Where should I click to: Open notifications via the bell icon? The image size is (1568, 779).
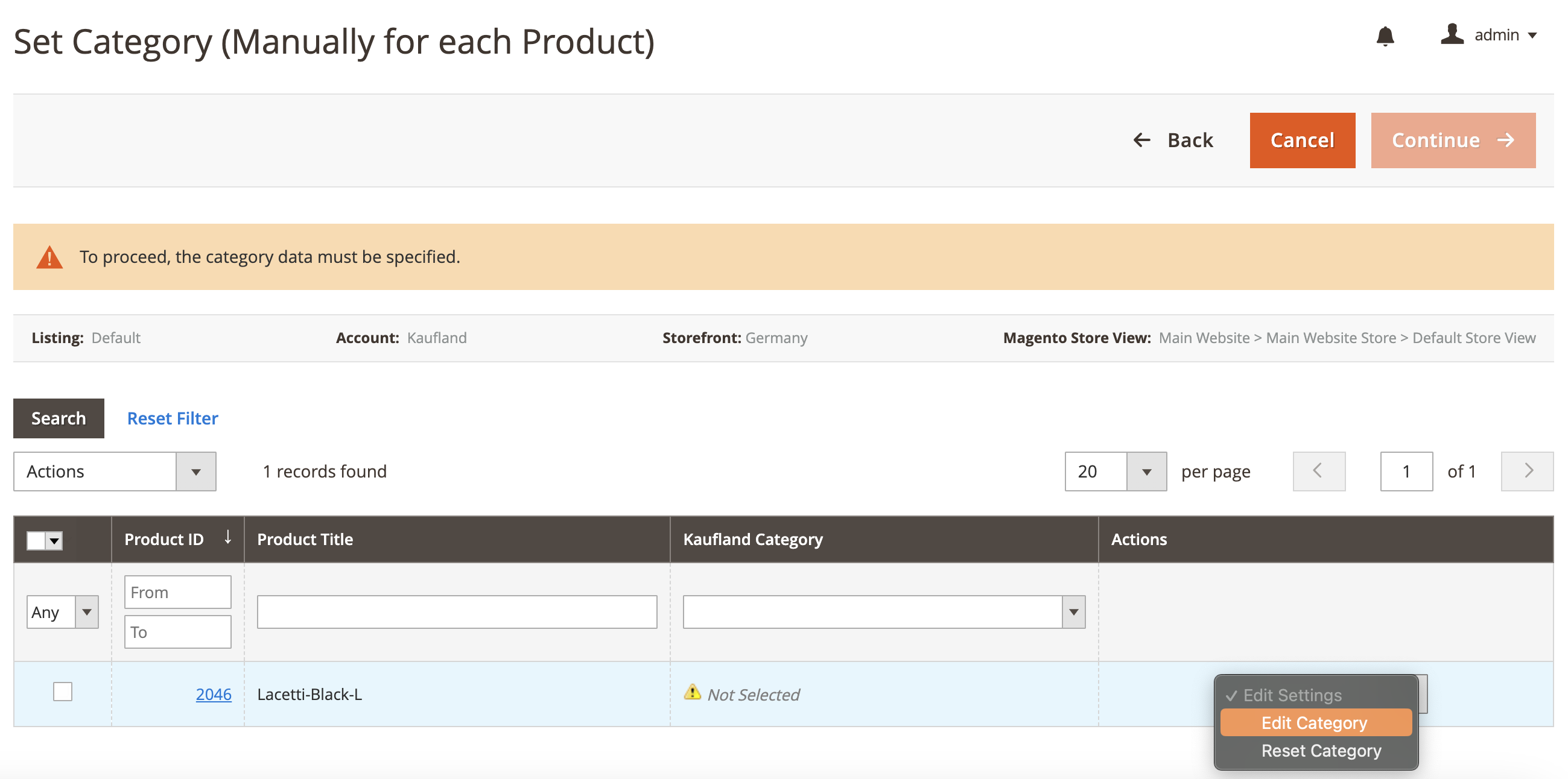coord(1386,36)
